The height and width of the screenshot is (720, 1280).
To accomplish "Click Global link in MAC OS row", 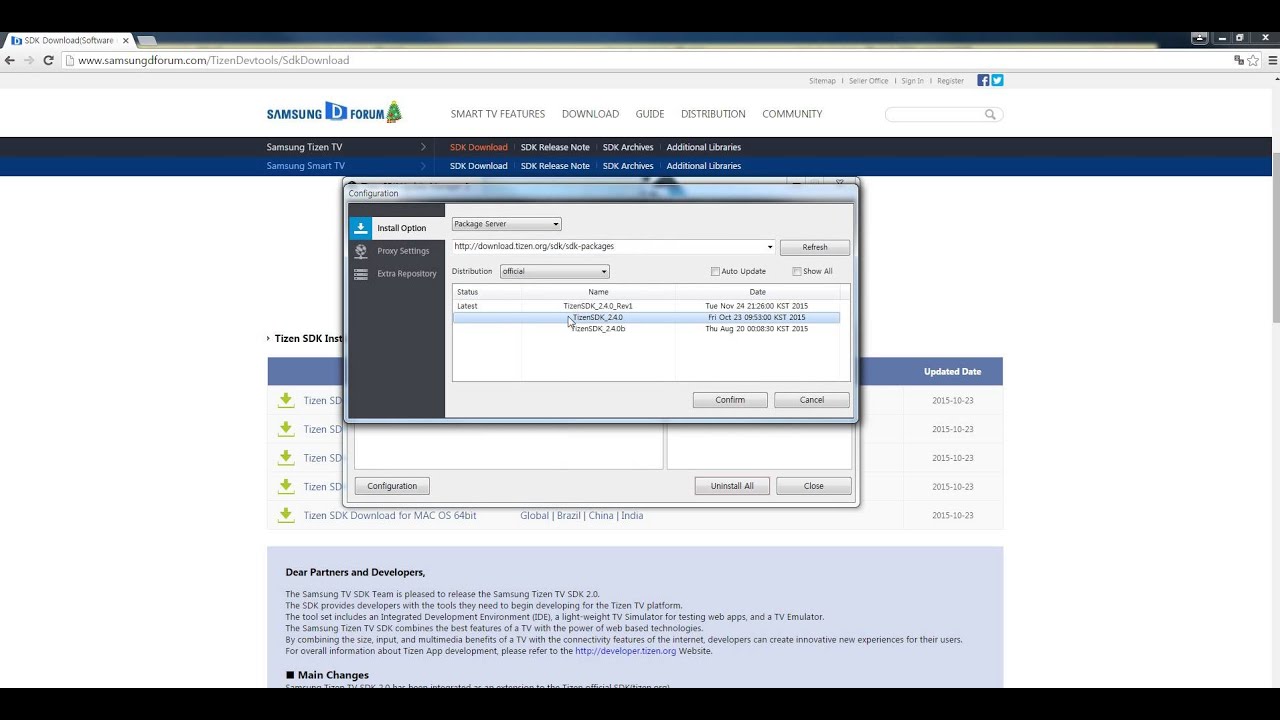I will pyautogui.click(x=534, y=516).
